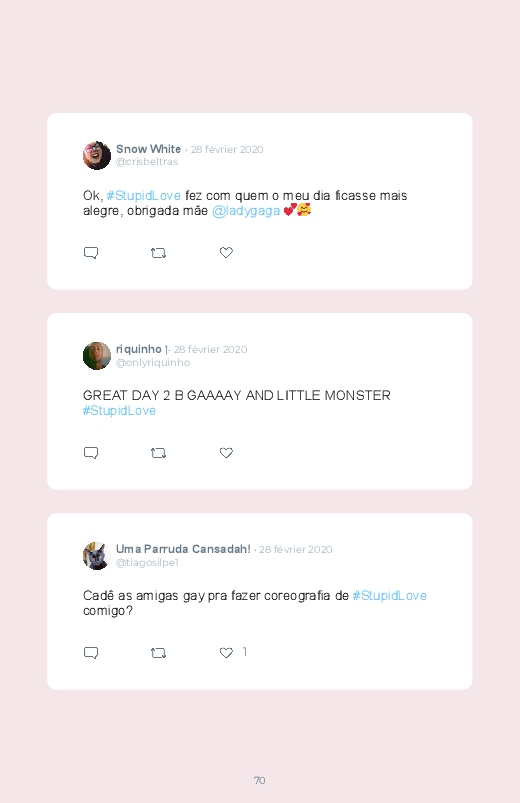Open the cat avatar of Uma Parruda Cansadah
The image size is (520, 803).
[97, 556]
